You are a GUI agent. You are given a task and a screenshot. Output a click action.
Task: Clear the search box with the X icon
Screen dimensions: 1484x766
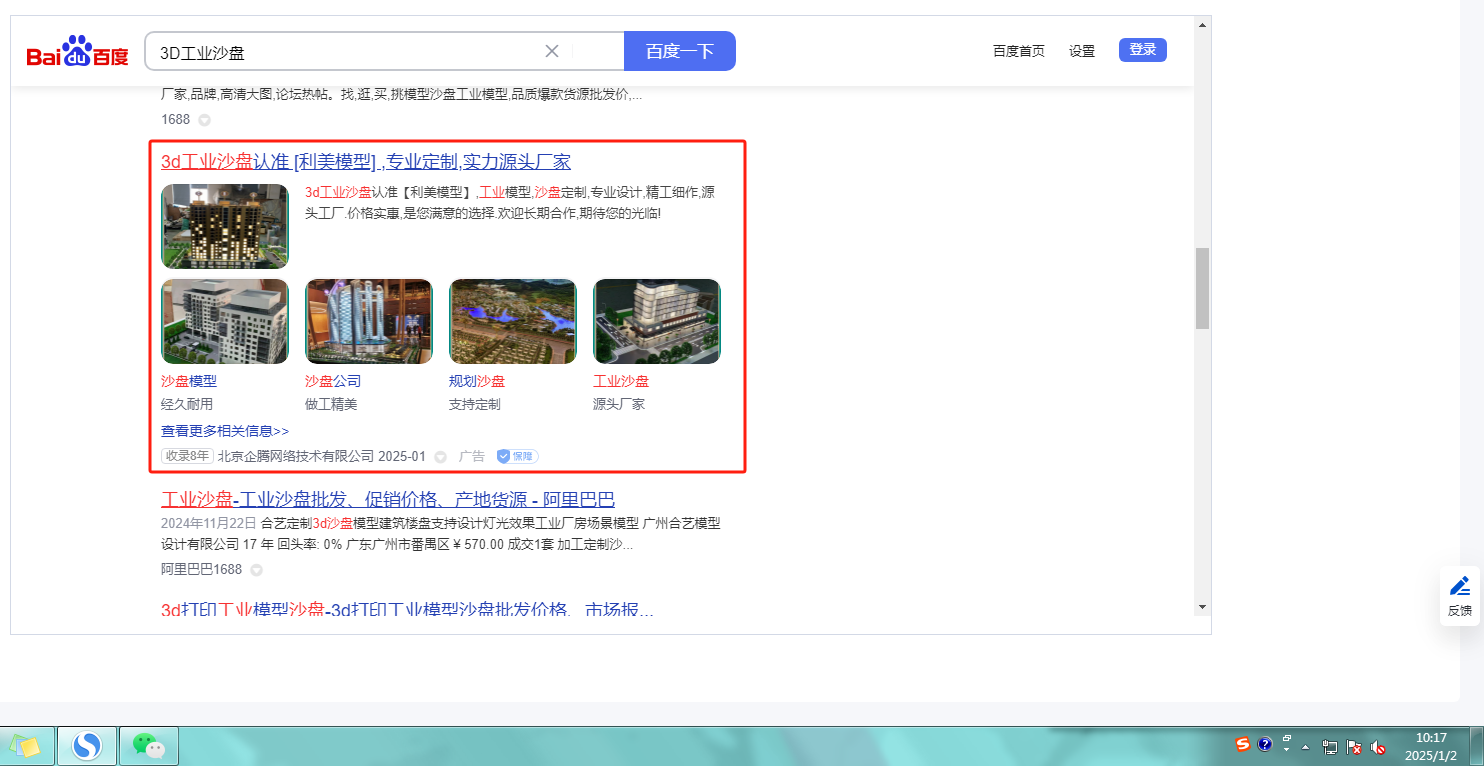[552, 51]
